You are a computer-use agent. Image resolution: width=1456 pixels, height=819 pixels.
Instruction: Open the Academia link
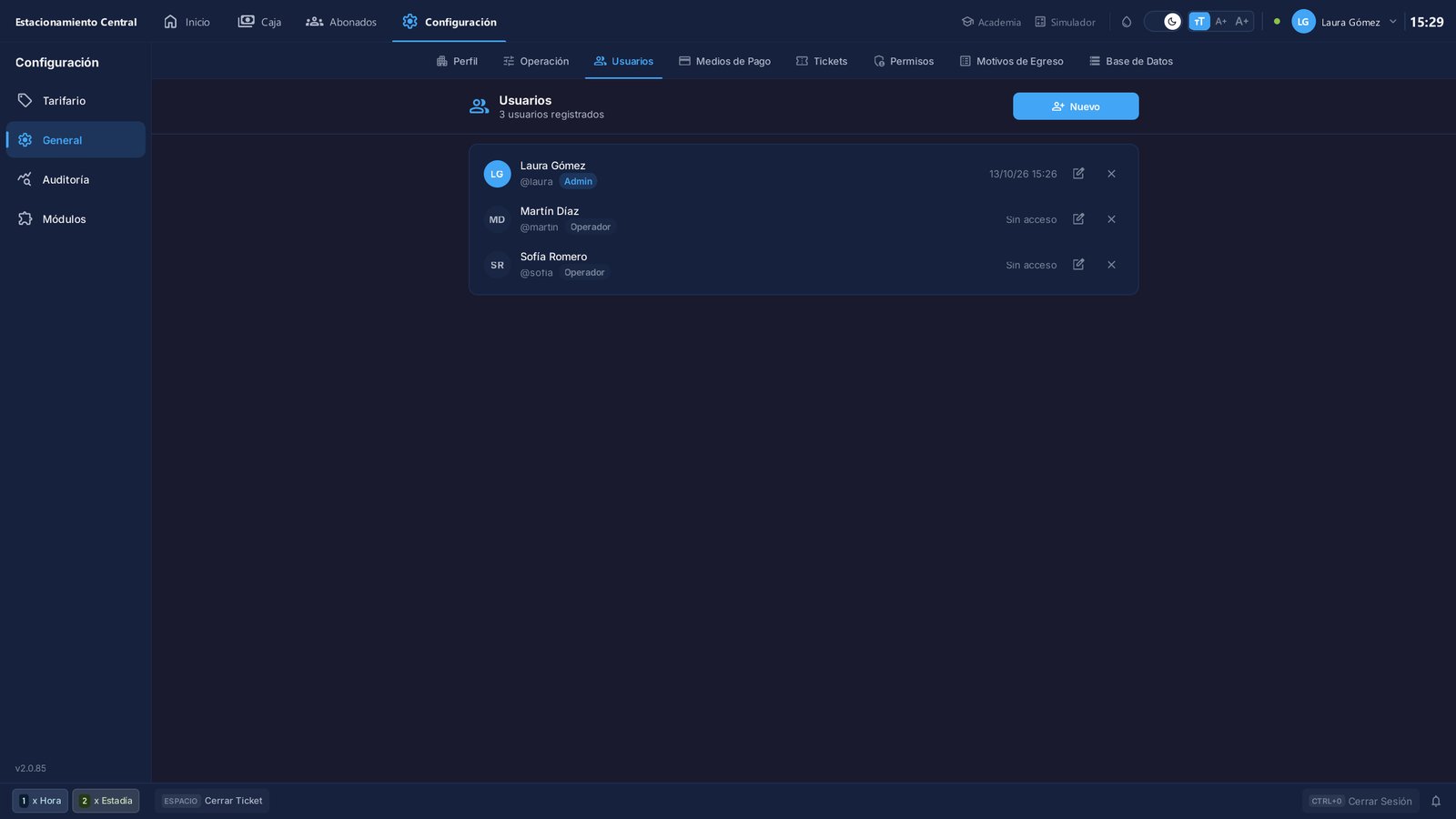click(991, 22)
